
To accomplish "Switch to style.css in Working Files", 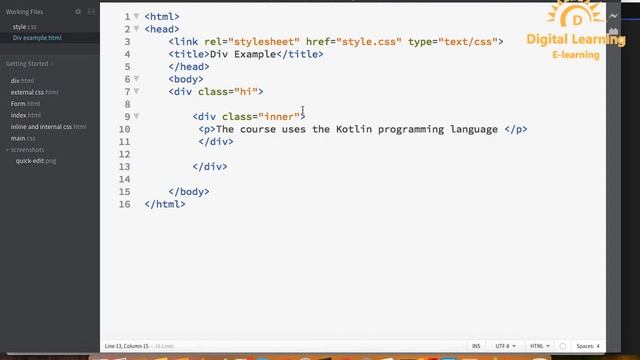I will pos(24,27).
